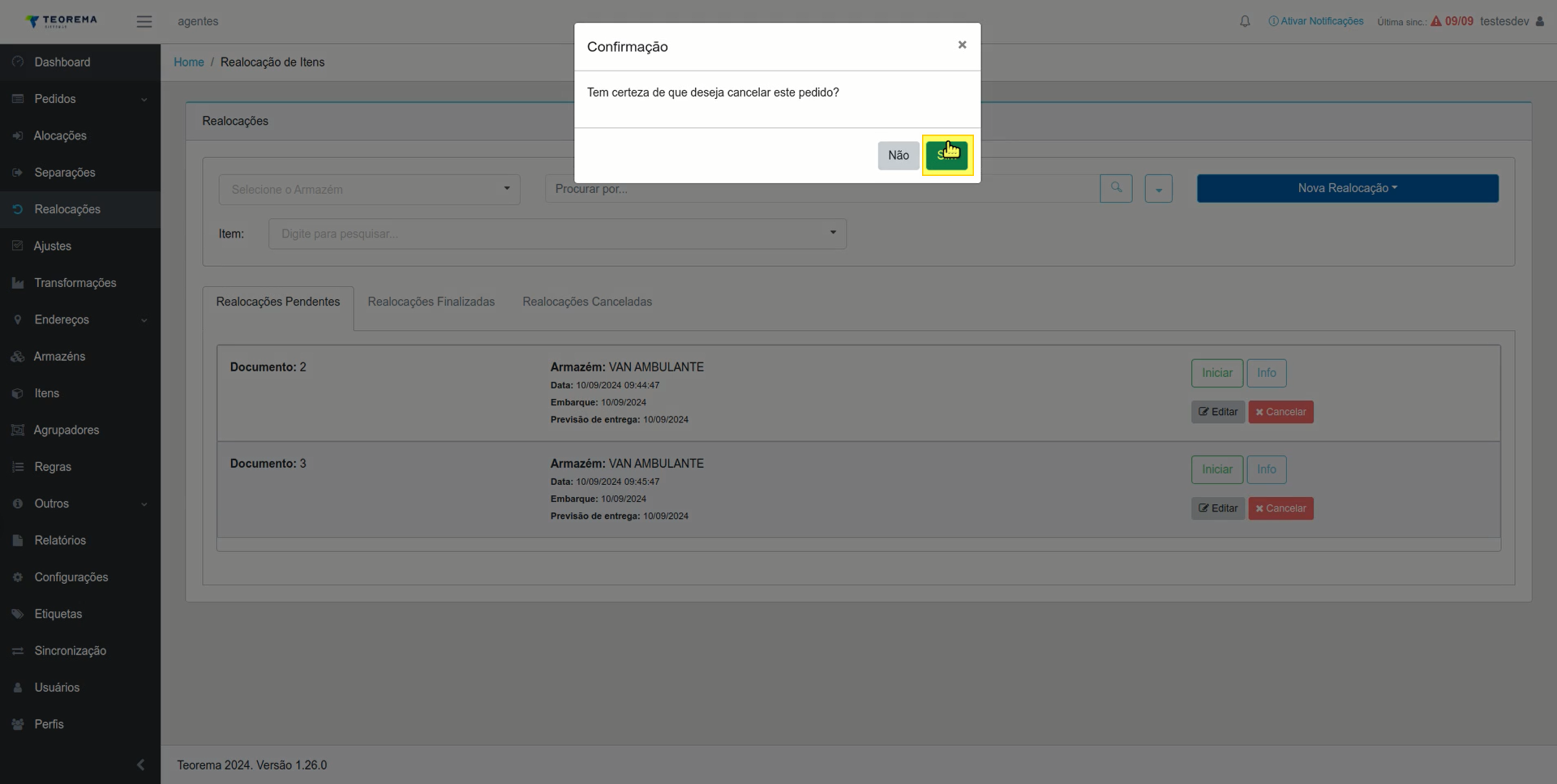The width and height of the screenshot is (1557, 784).
Task: Open Armazéns in the sidebar
Action: [80, 357]
